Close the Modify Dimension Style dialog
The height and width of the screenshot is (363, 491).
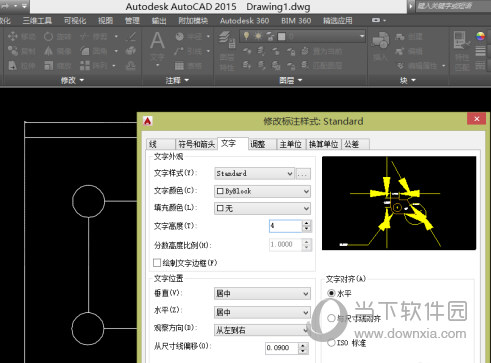[x=477, y=119]
